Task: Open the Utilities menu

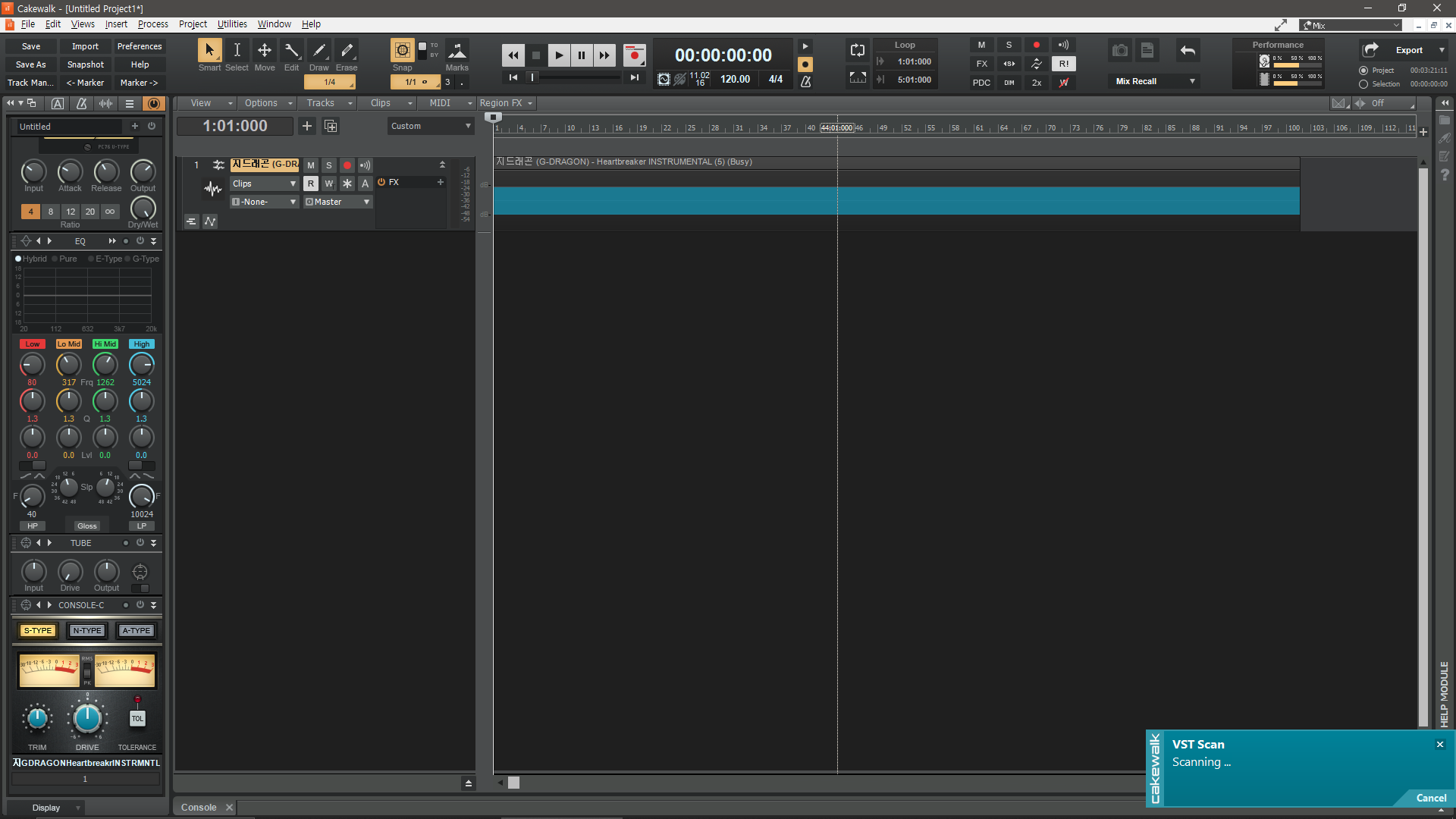Action: (232, 24)
